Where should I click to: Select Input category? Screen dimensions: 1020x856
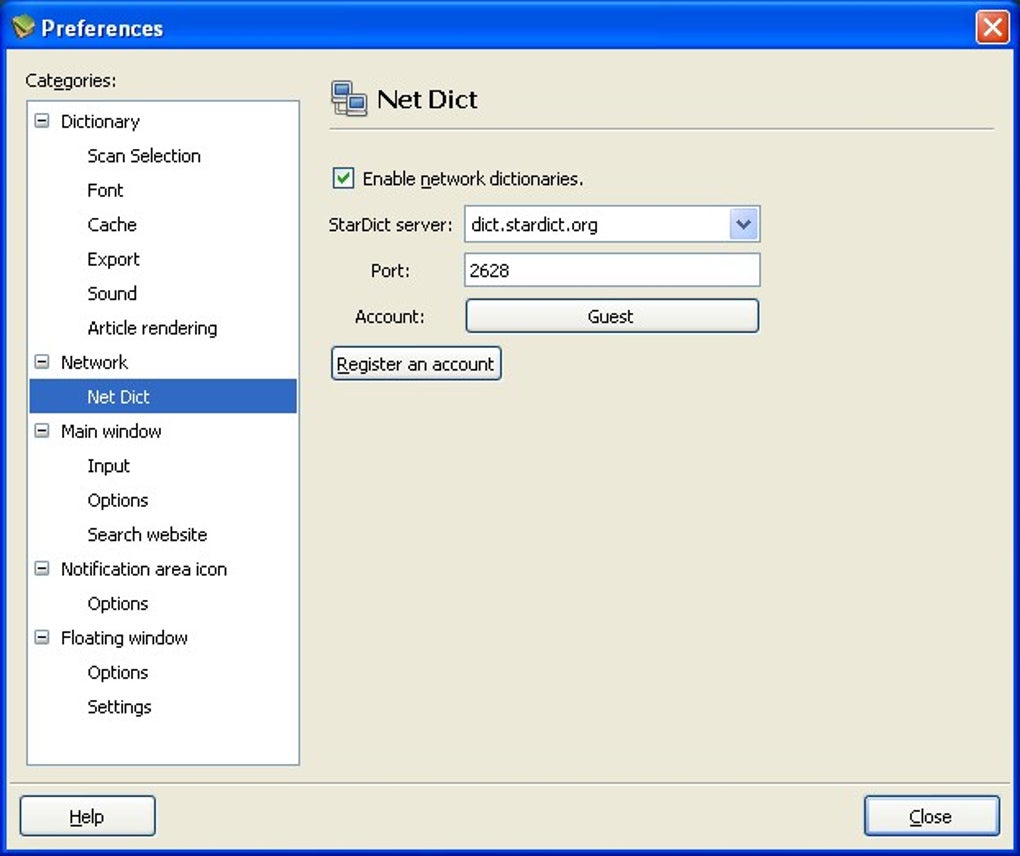109,466
